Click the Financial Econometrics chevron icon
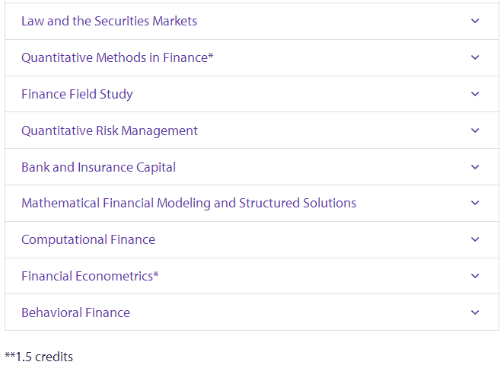 [475, 276]
